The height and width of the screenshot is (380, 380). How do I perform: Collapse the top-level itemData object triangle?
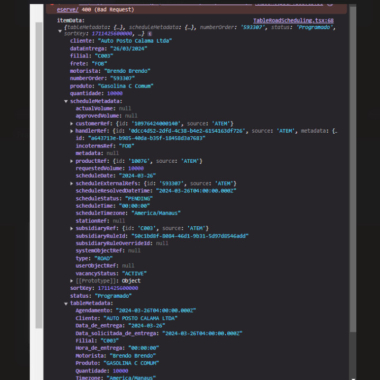coord(60,31)
